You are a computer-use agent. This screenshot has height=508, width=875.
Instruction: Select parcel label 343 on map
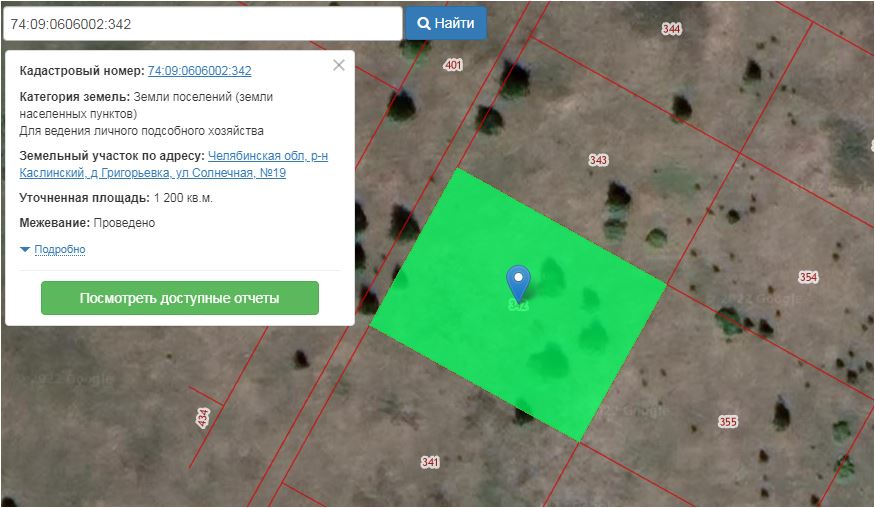click(x=598, y=160)
